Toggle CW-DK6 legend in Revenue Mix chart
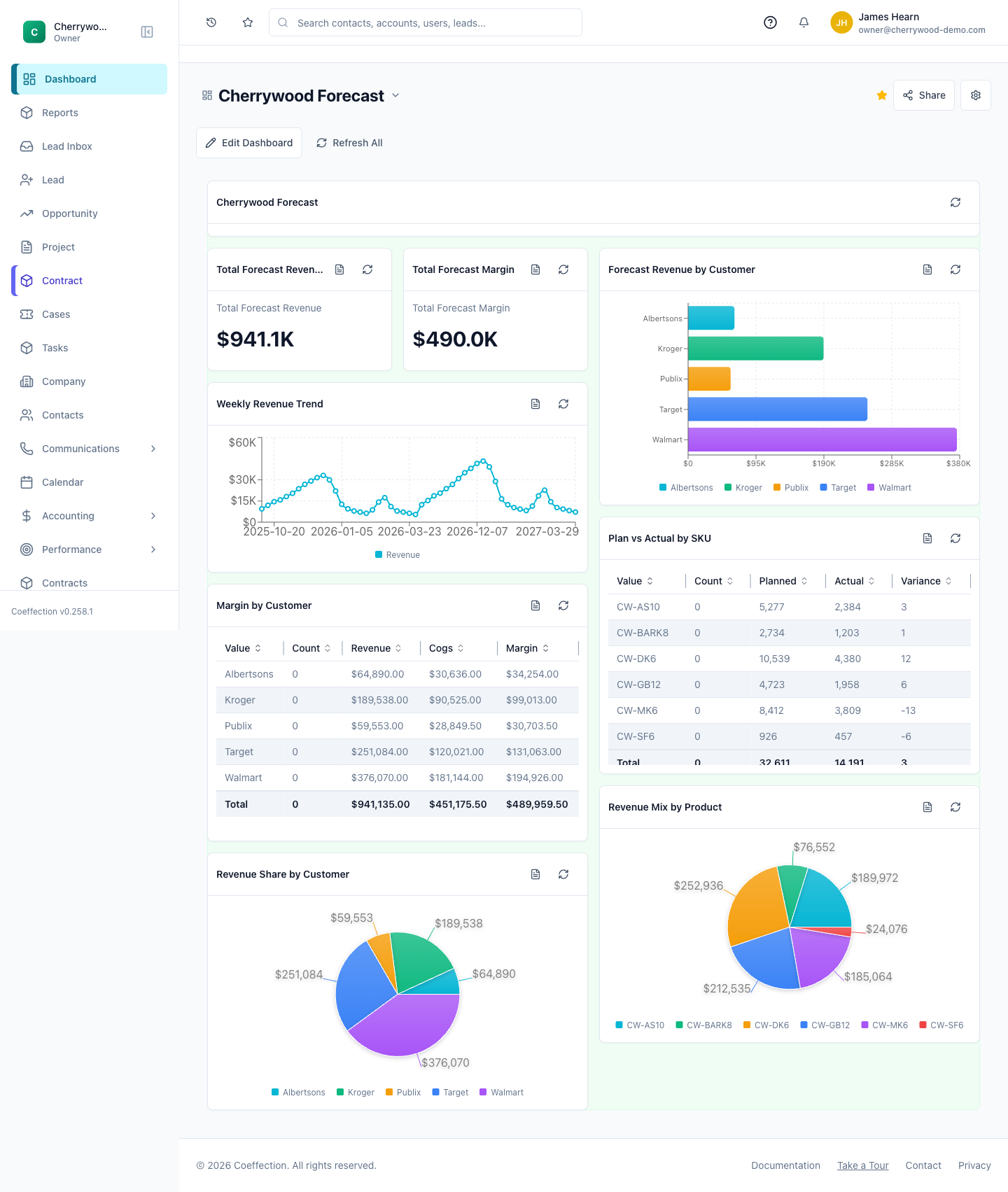1008x1192 pixels. coord(766,1025)
